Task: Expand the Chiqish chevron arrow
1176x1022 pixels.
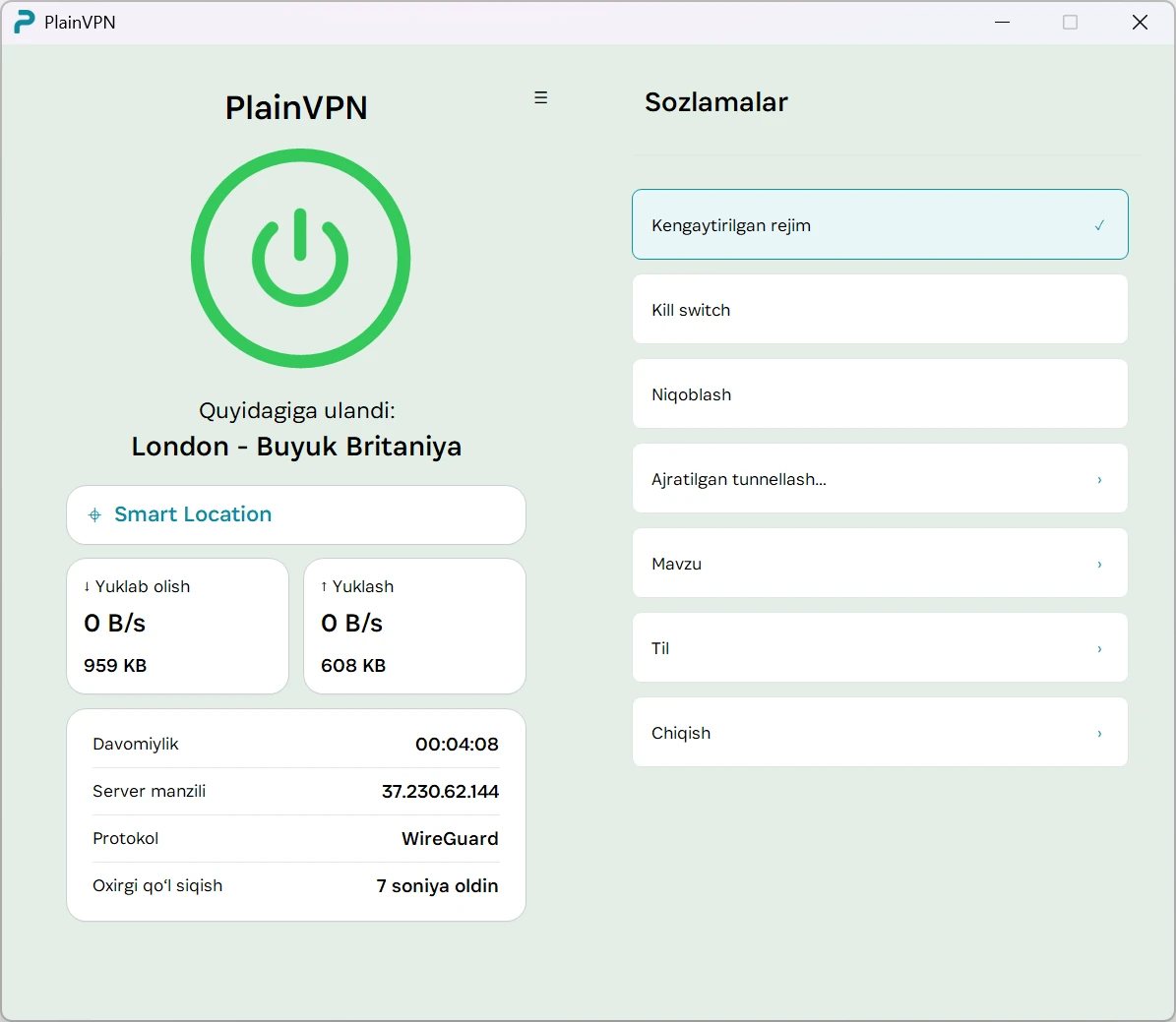Action: click(x=1099, y=734)
